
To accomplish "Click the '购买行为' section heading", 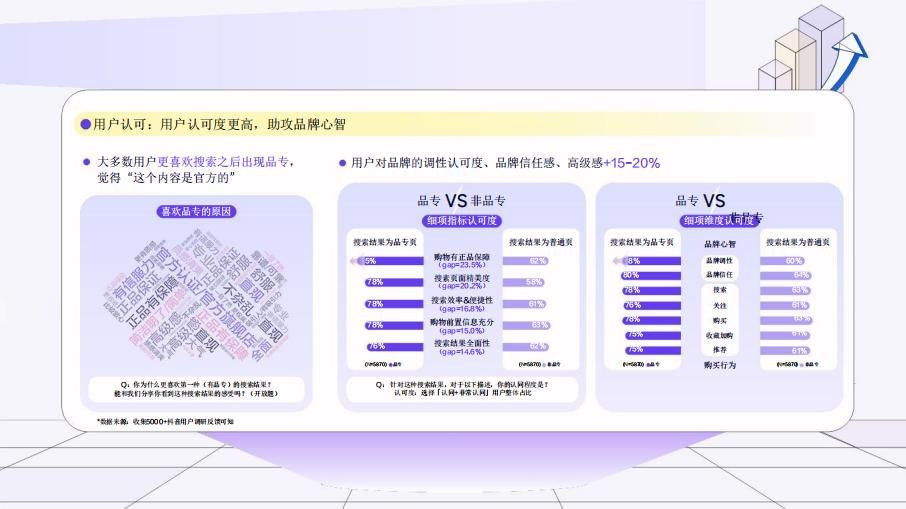I will pyautogui.click(x=720, y=365).
